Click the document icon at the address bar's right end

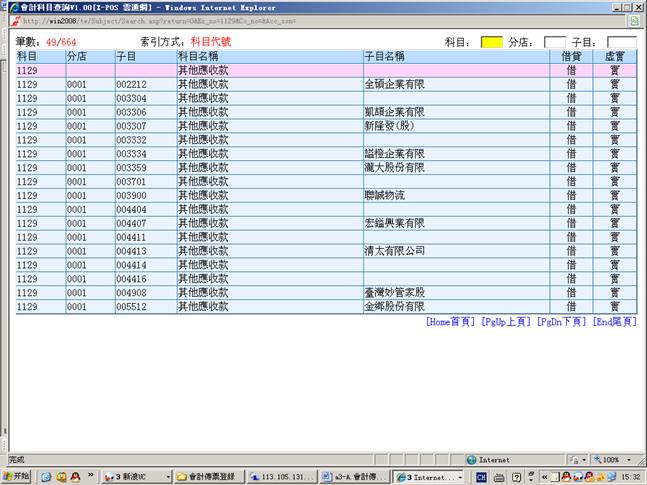point(635,20)
